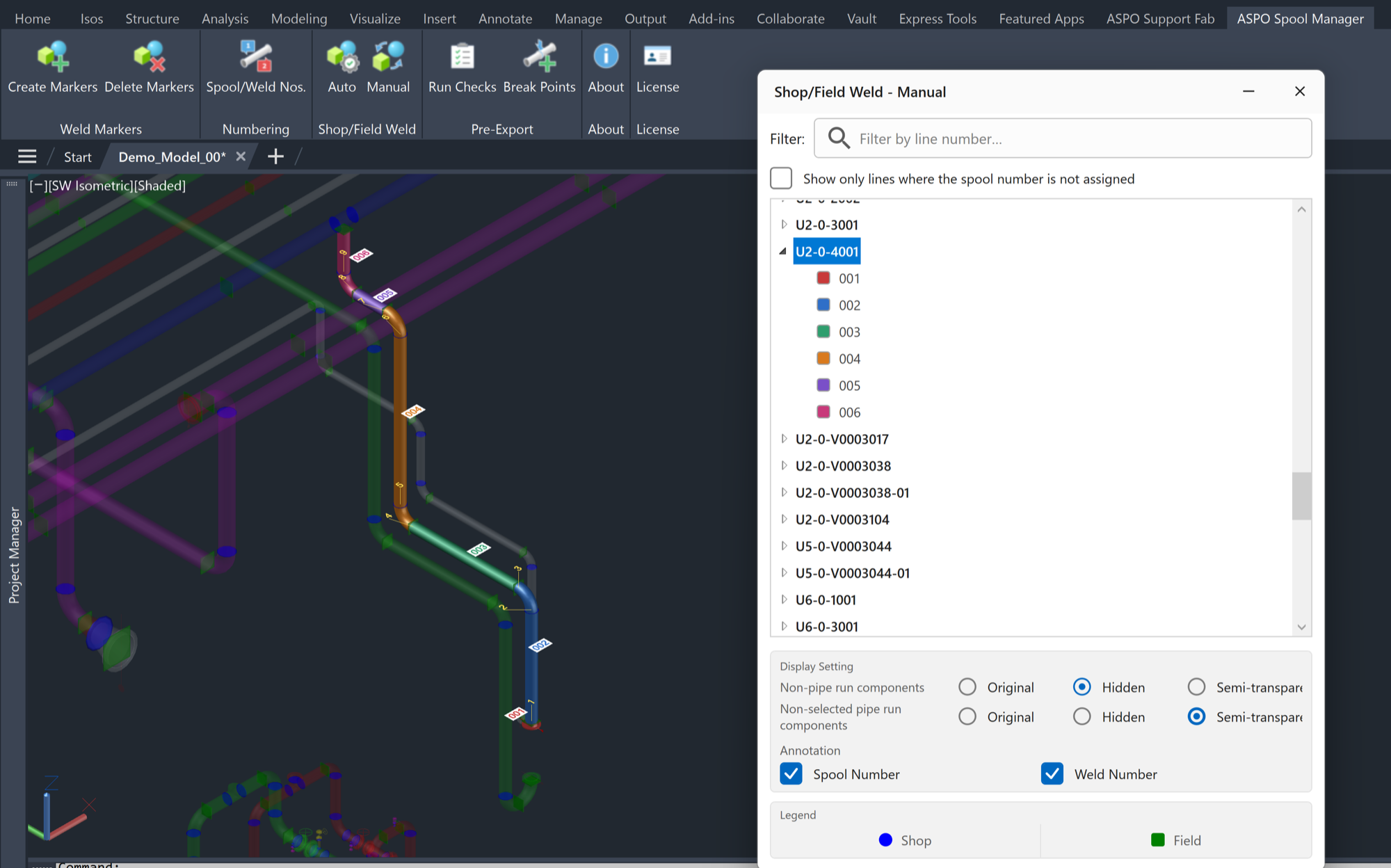This screenshot has height=868, width=1391.
Task: Minimize the Shop/Field Weld Manual panel
Action: pos(1248,91)
